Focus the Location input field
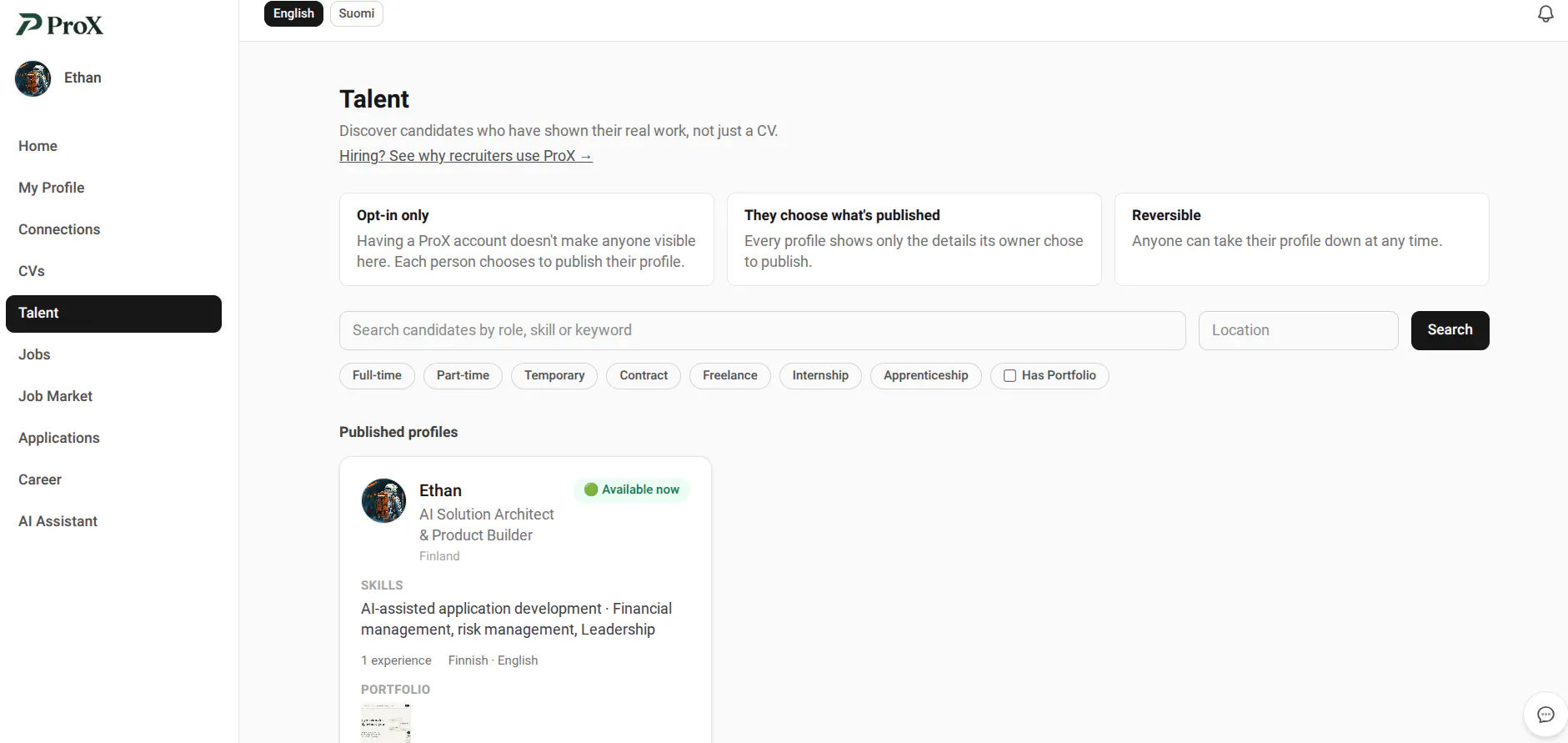 click(x=1298, y=330)
